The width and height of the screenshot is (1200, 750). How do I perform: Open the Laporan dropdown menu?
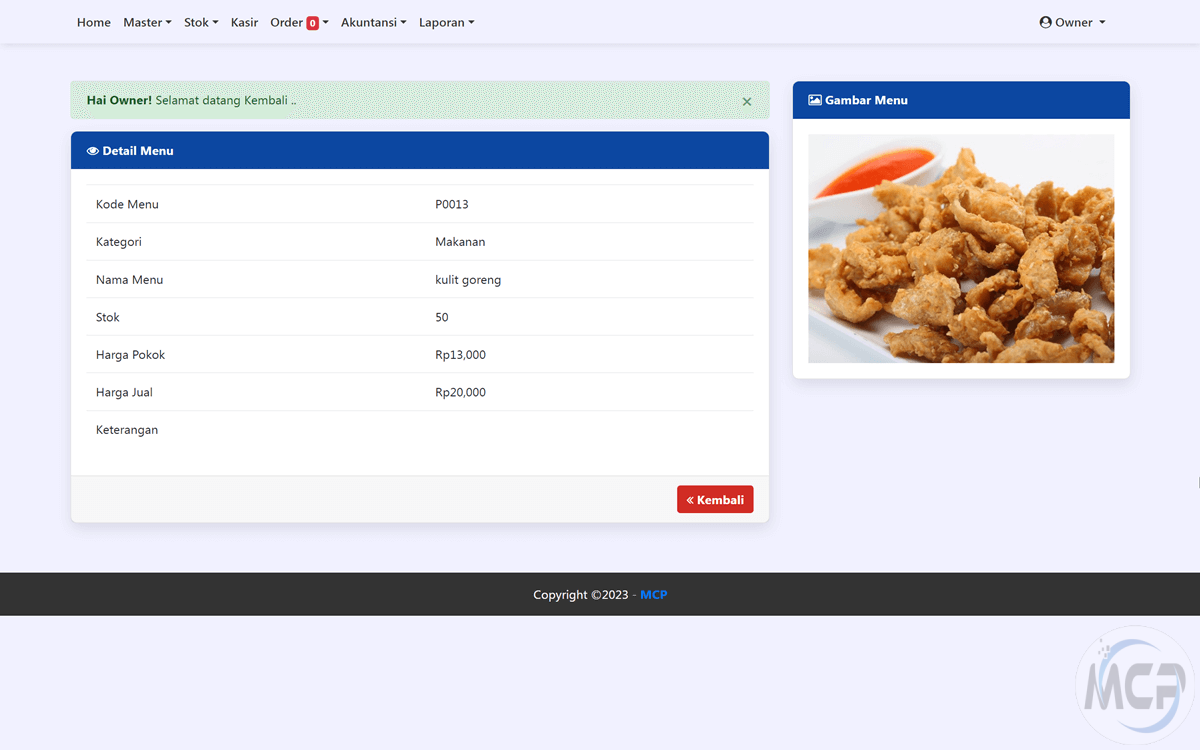pyautogui.click(x=446, y=22)
